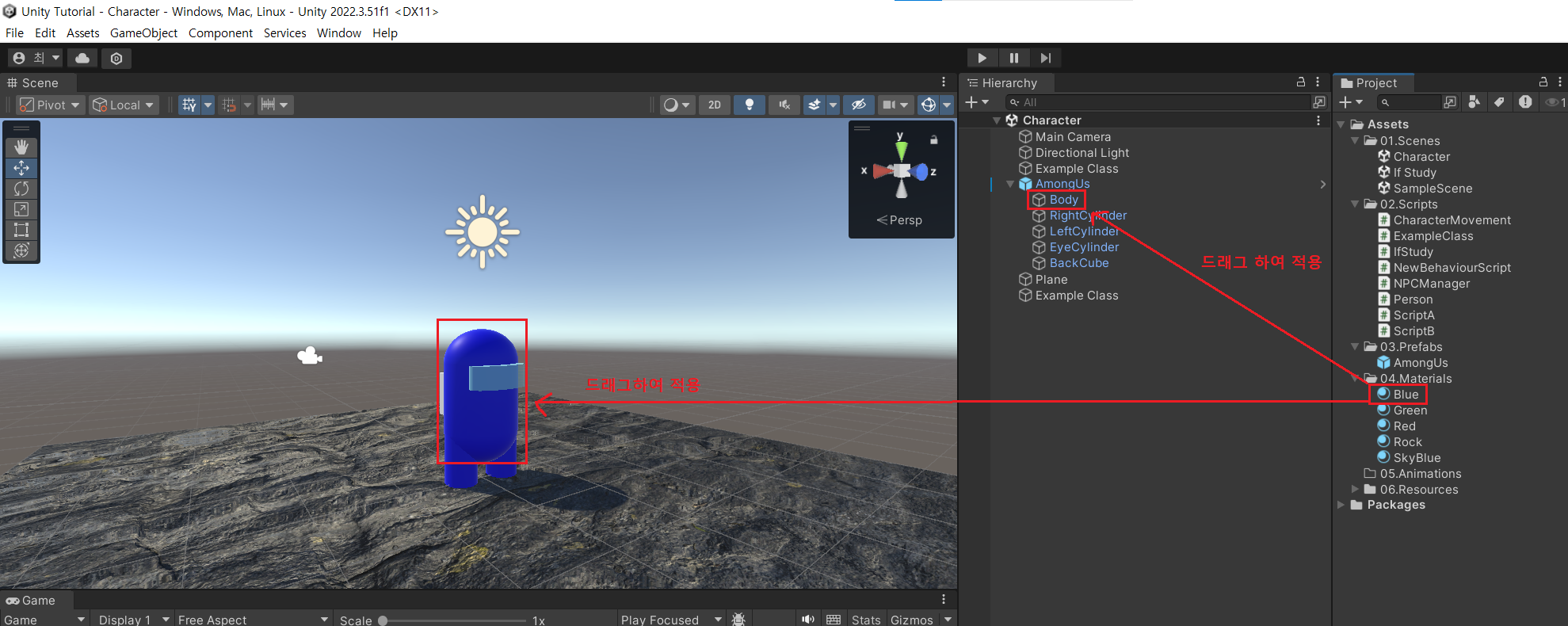Screen dimensions: 1568x626
Task: Click the Stats button in Game view
Action: click(866, 620)
